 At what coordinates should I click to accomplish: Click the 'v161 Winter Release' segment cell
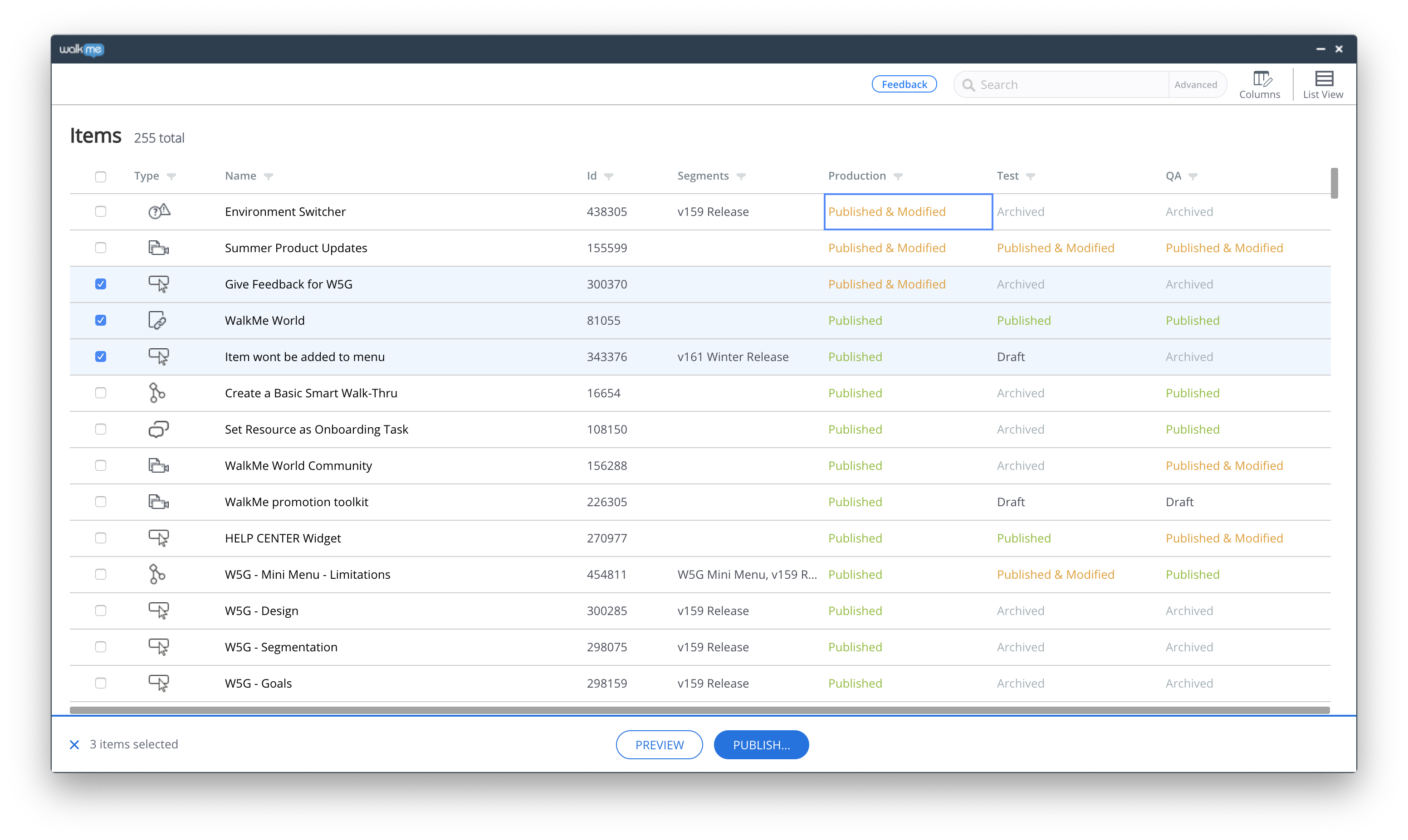point(733,357)
